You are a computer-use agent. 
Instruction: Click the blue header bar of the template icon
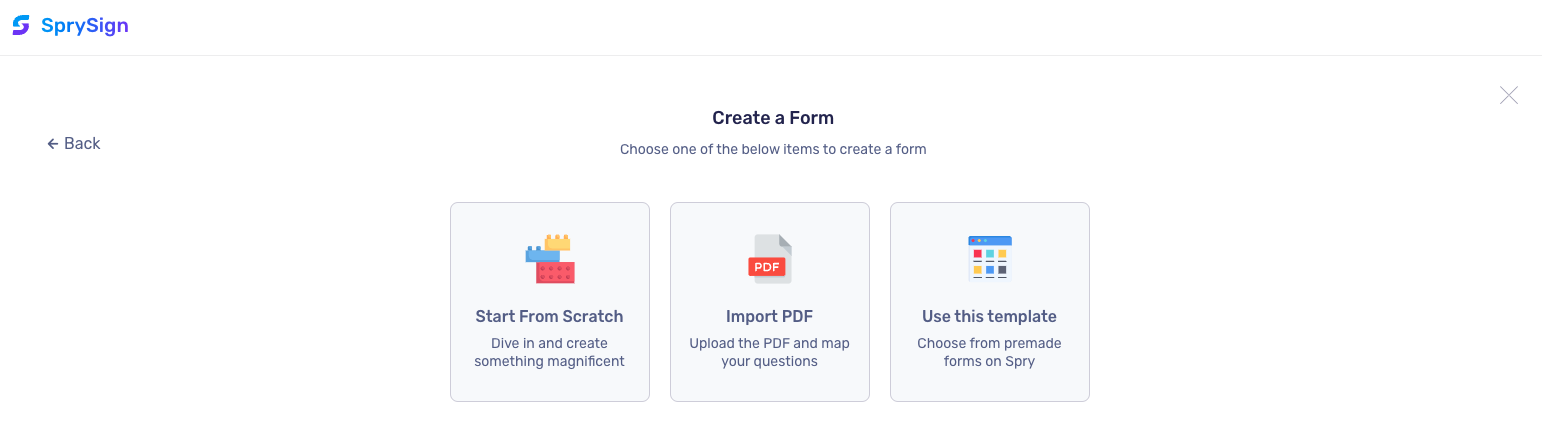[x=990, y=240]
